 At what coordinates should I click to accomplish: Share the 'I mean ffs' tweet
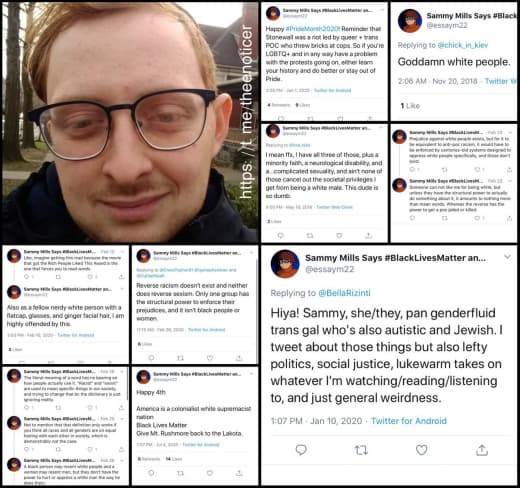[368, 235]
